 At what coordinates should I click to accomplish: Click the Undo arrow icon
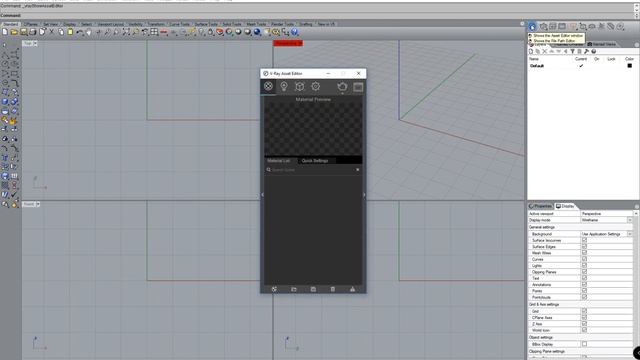coord(80,32)
